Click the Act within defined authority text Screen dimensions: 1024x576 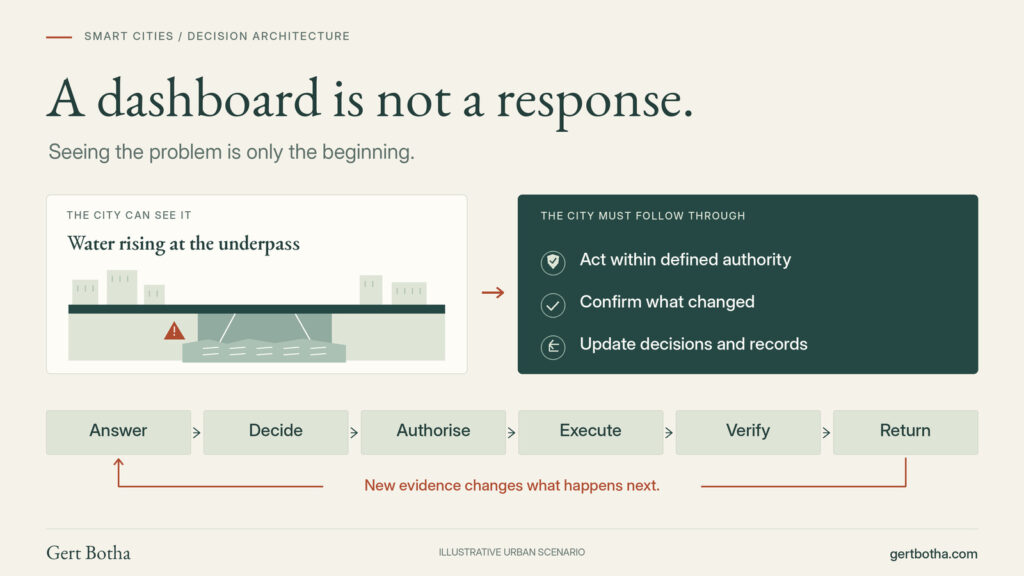685,260
